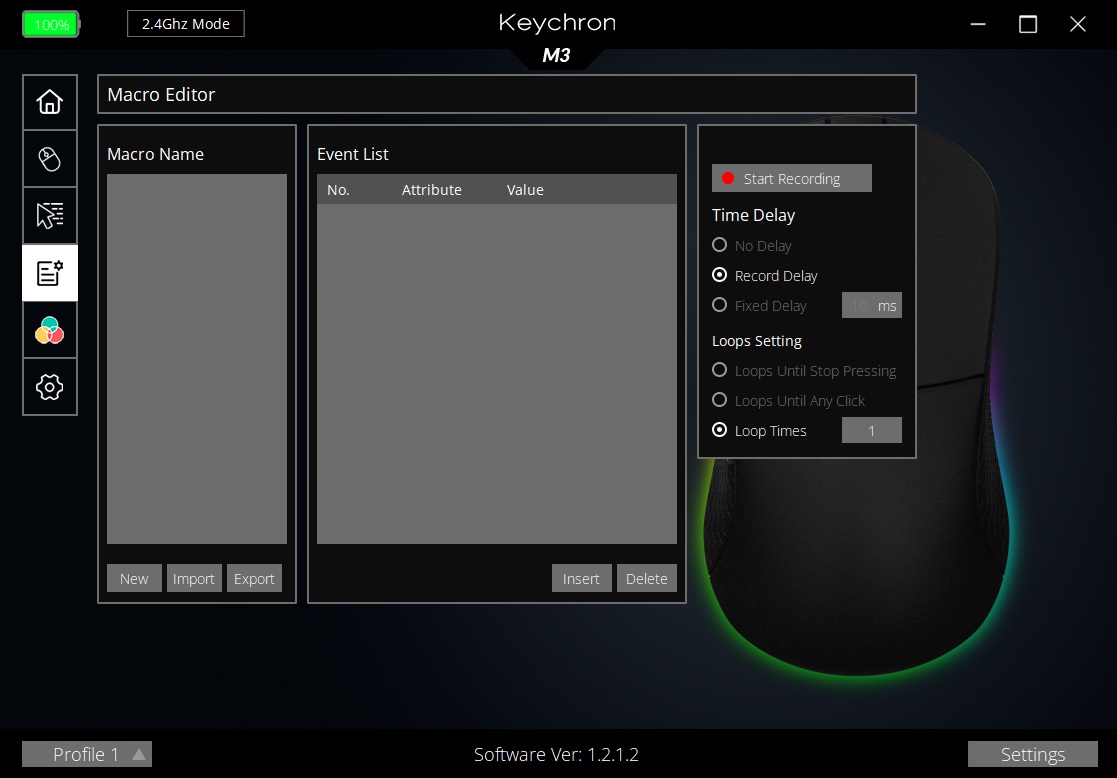Click the Macro Editor title bar
Viewport: 1117px width, 778px height.
tap(506, 94)
